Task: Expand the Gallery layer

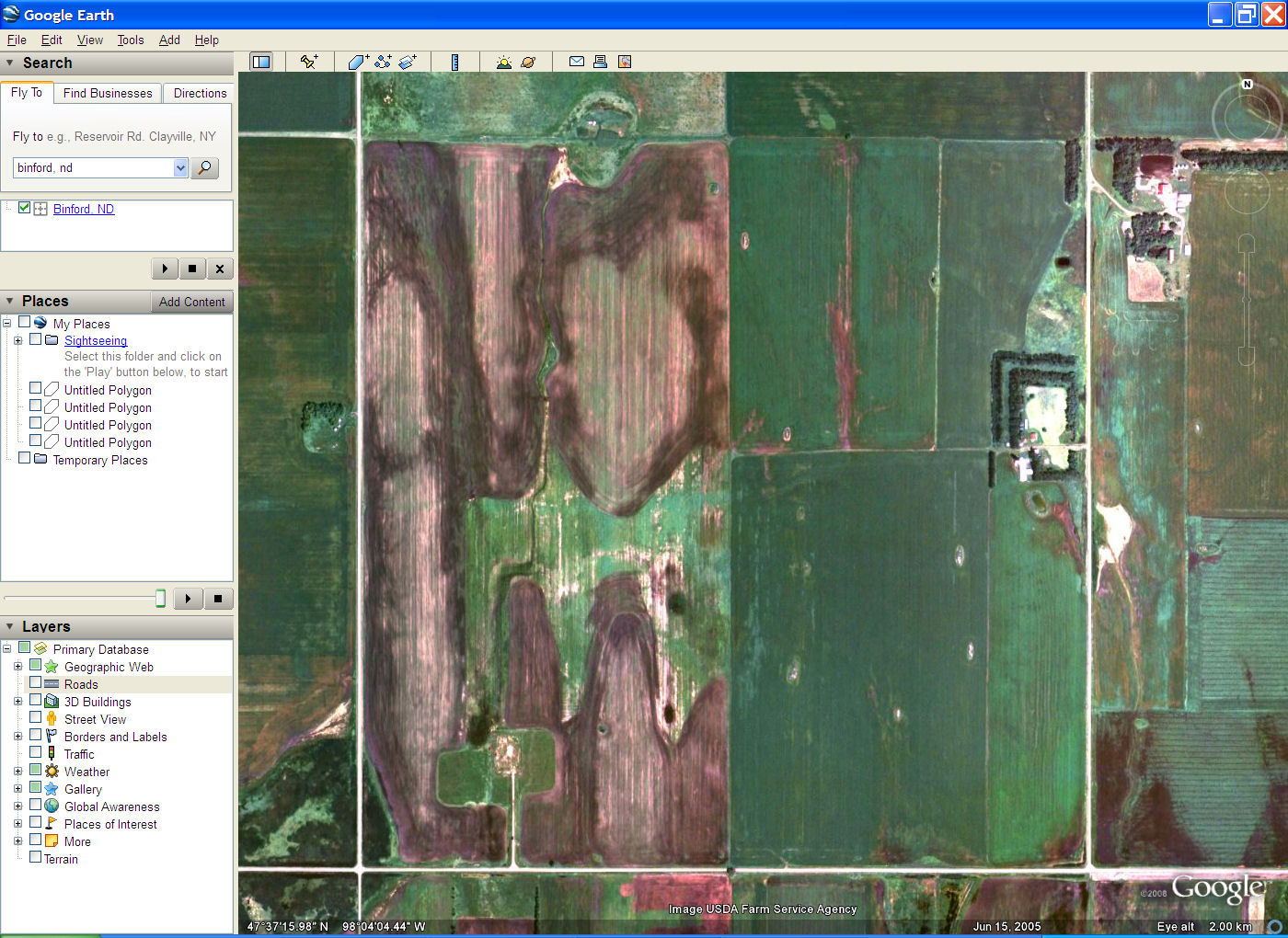Action: pos(17,789)
